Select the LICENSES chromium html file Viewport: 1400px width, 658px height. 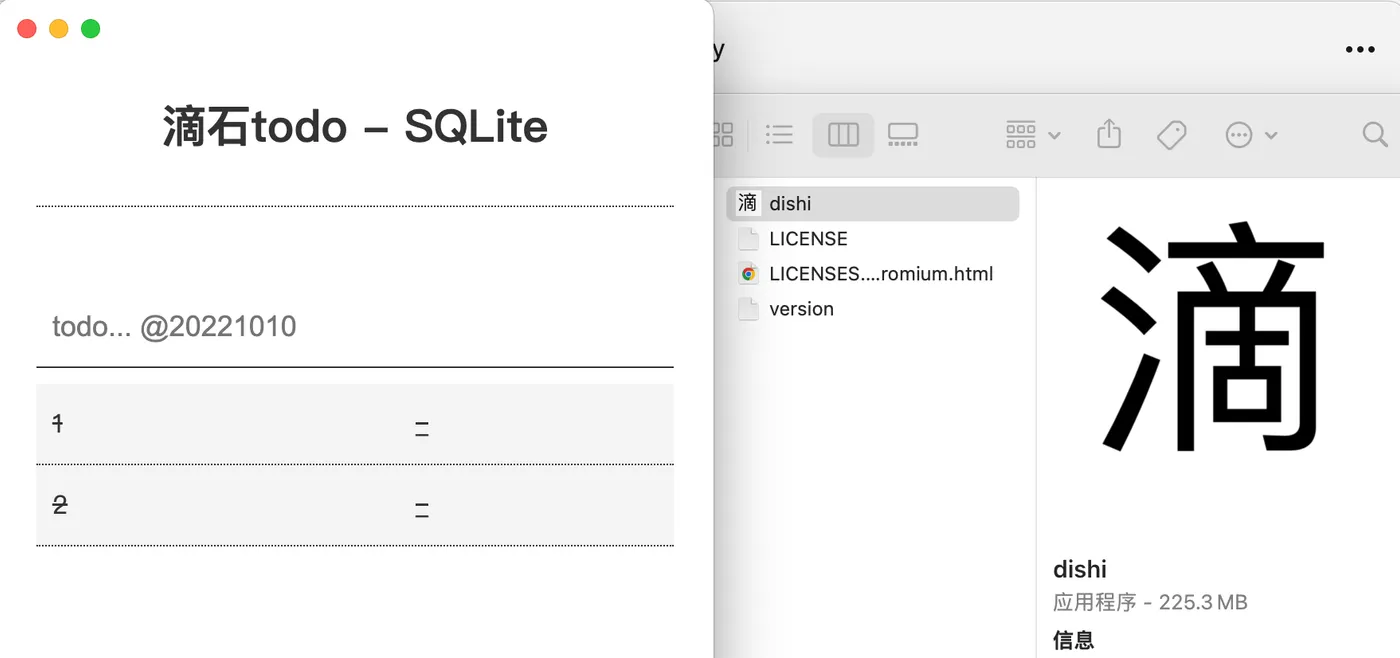(880, 274)
